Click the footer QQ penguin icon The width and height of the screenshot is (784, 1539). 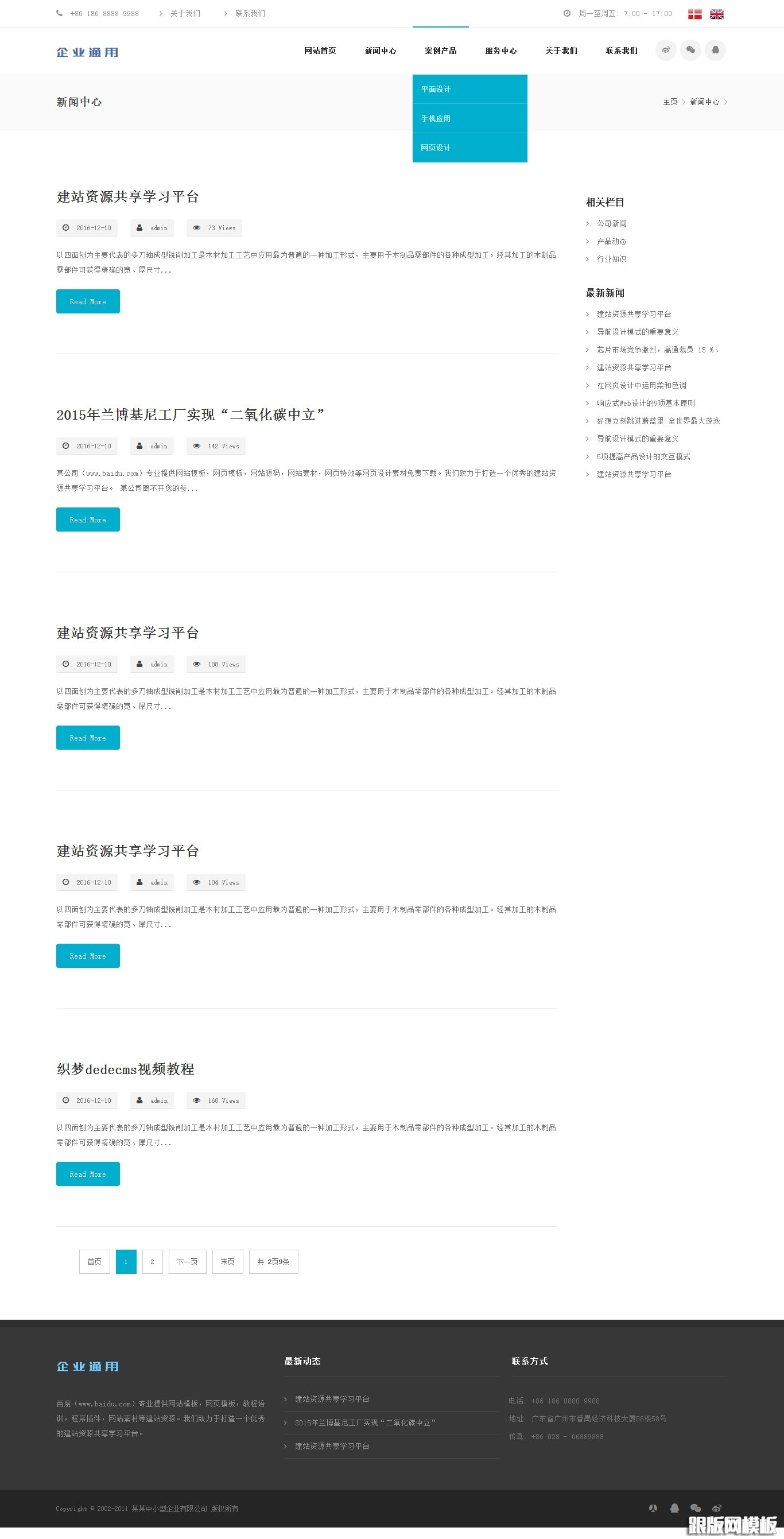pyautogui.click(x=674, y=1508)
